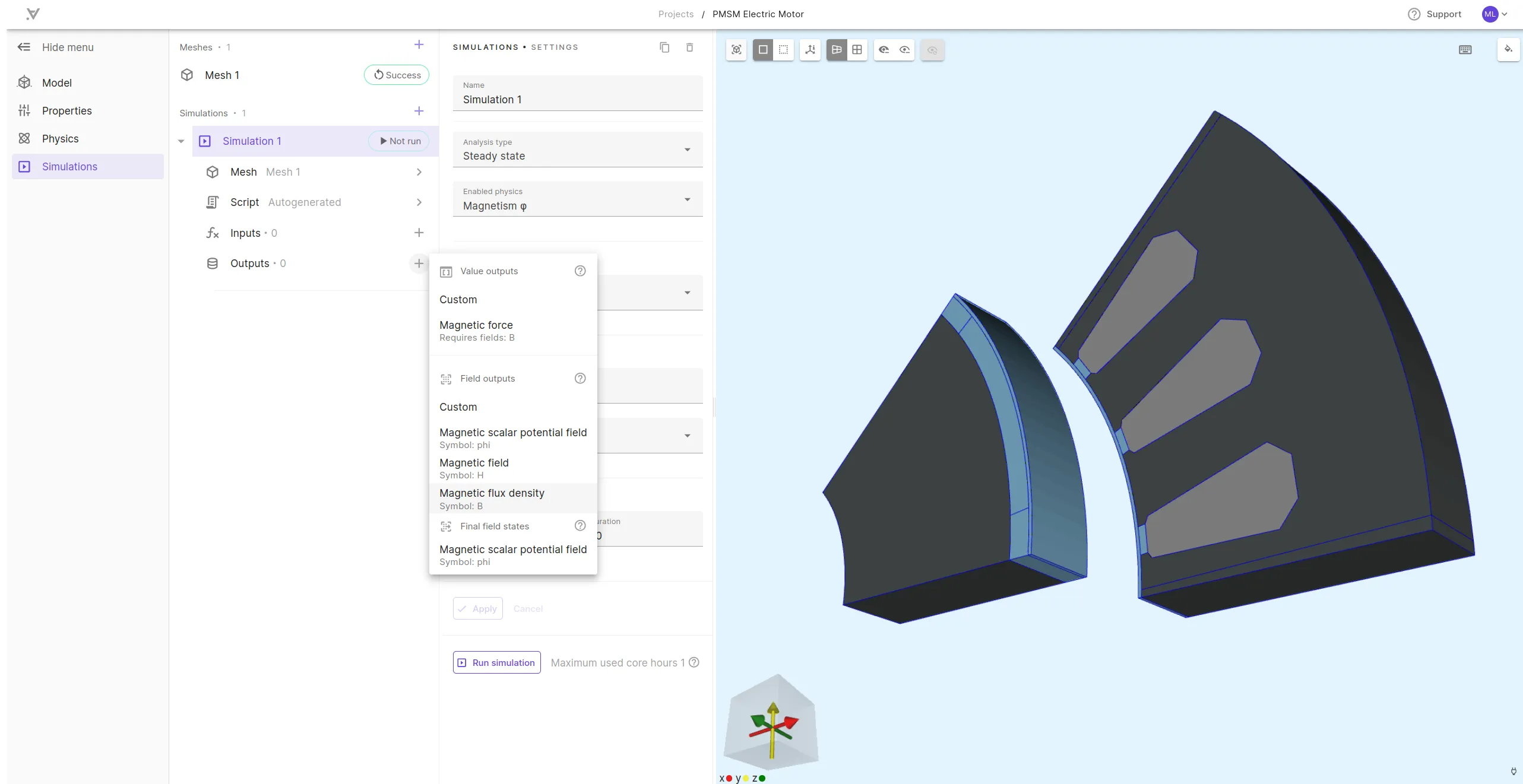Viewport: 1523px width, 784px height.
Task: Click the greyed-out restore visibility eye icon
Action: coord(932,50)
